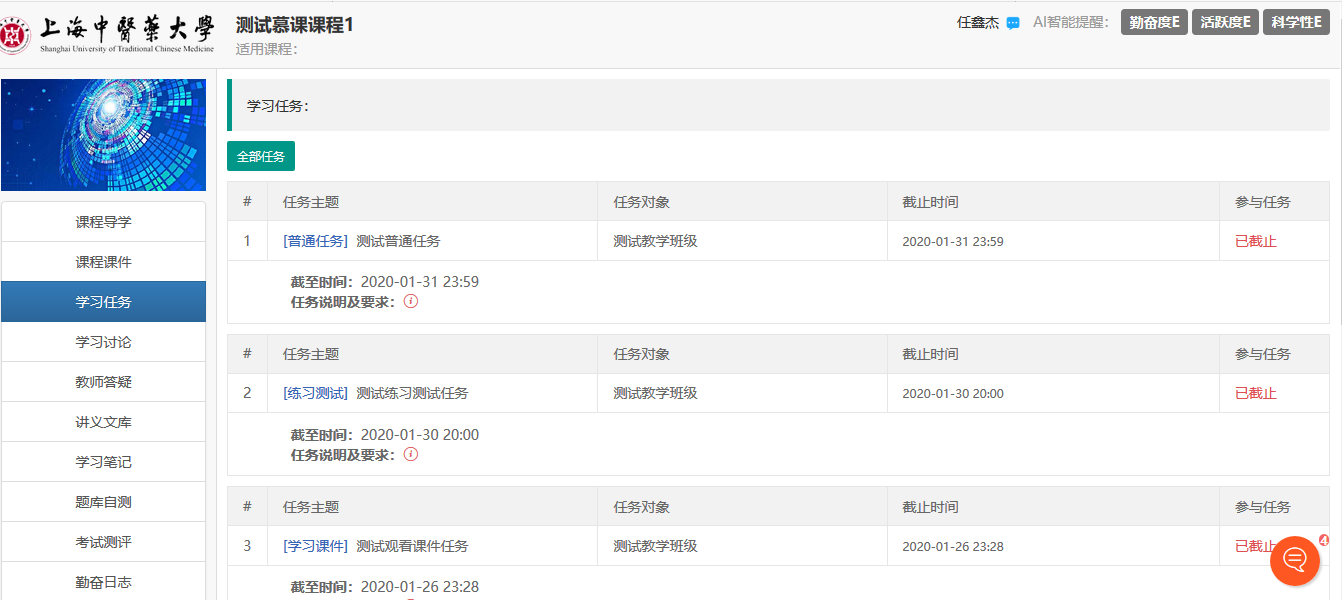Click the course banner image
1342x600 pixels.
coord(103,135)
